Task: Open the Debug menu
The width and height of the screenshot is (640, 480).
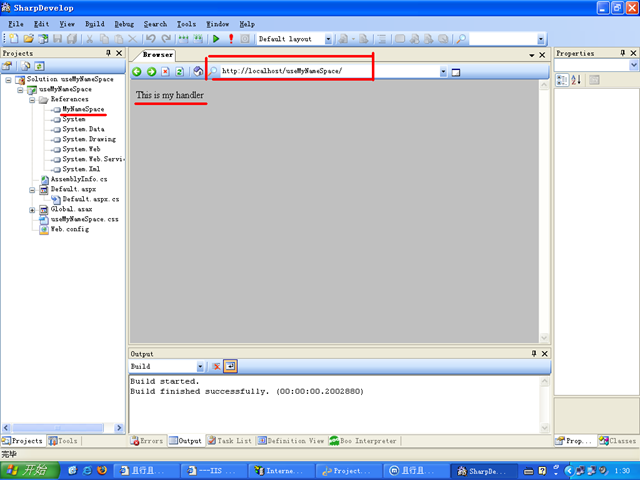Action: tap(124, 24)
